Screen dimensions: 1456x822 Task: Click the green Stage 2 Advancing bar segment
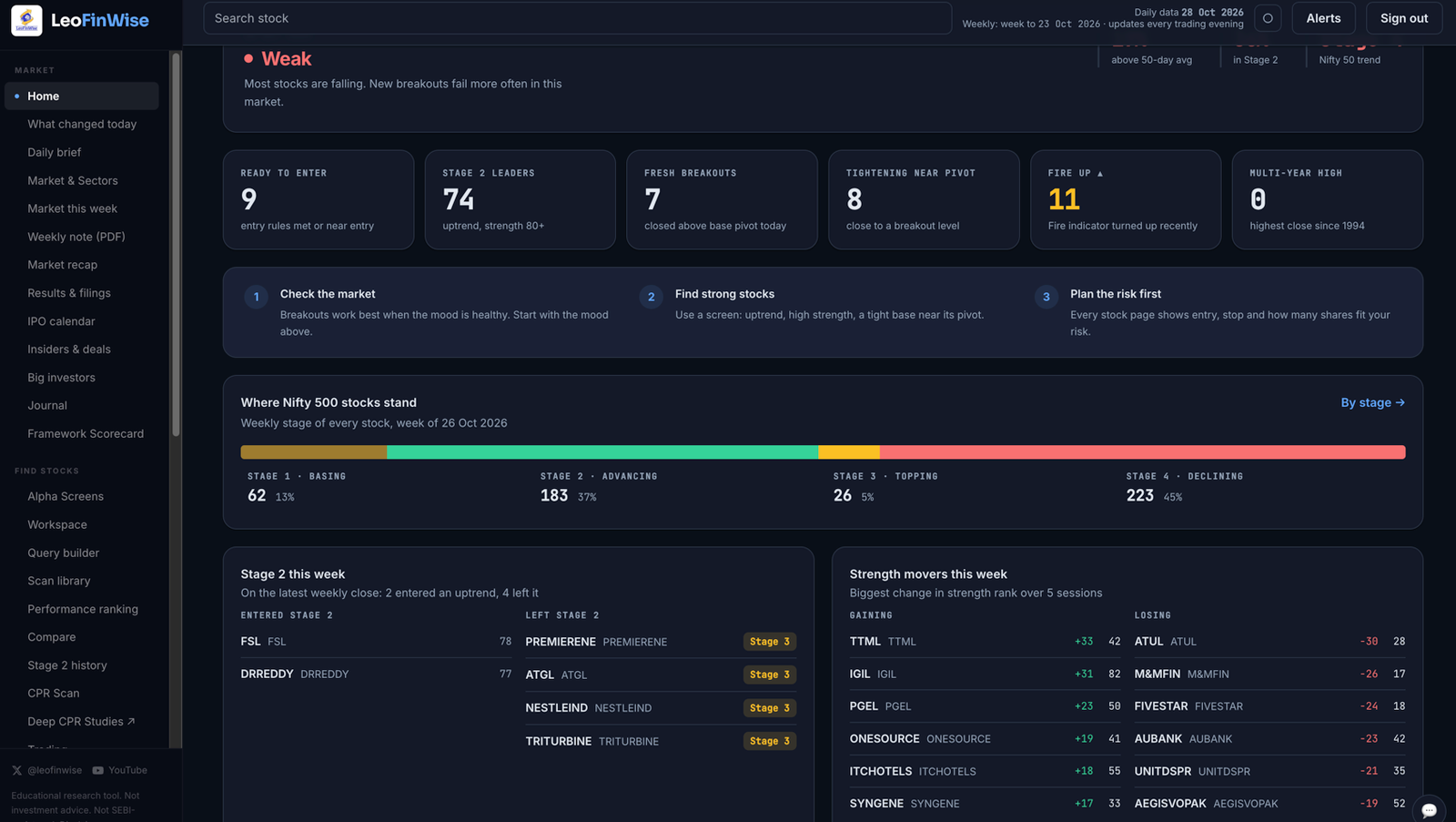tap(602, 452)
